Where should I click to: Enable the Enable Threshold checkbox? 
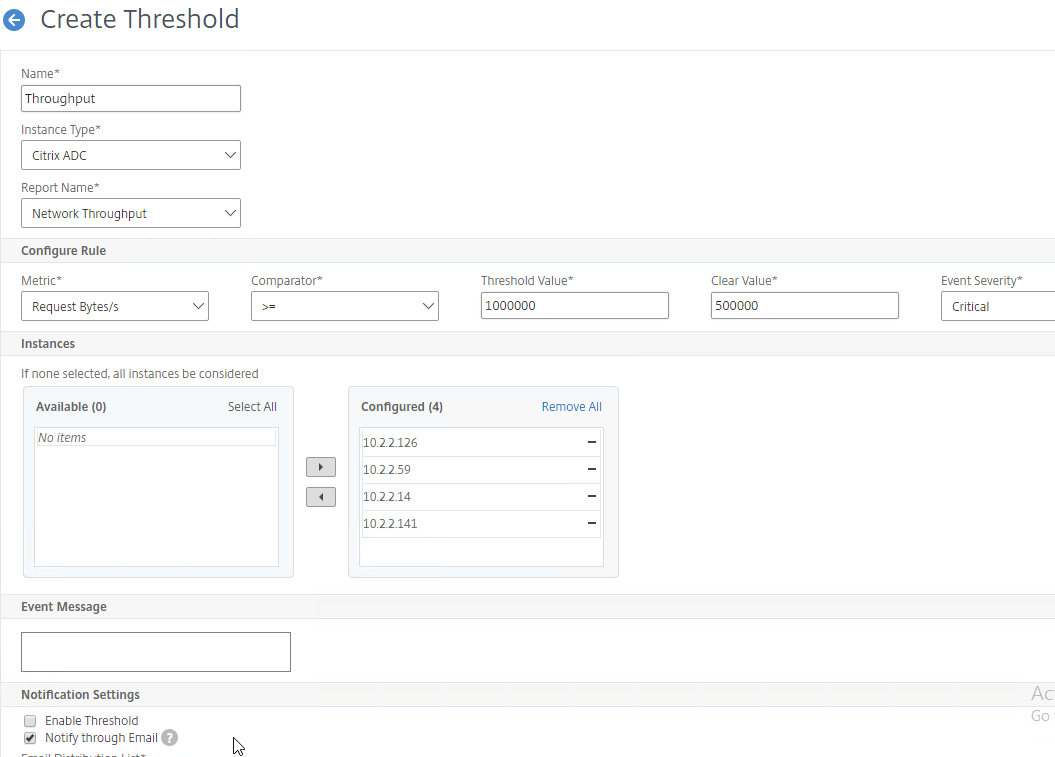pyautogui.click(x=30, y=721)
